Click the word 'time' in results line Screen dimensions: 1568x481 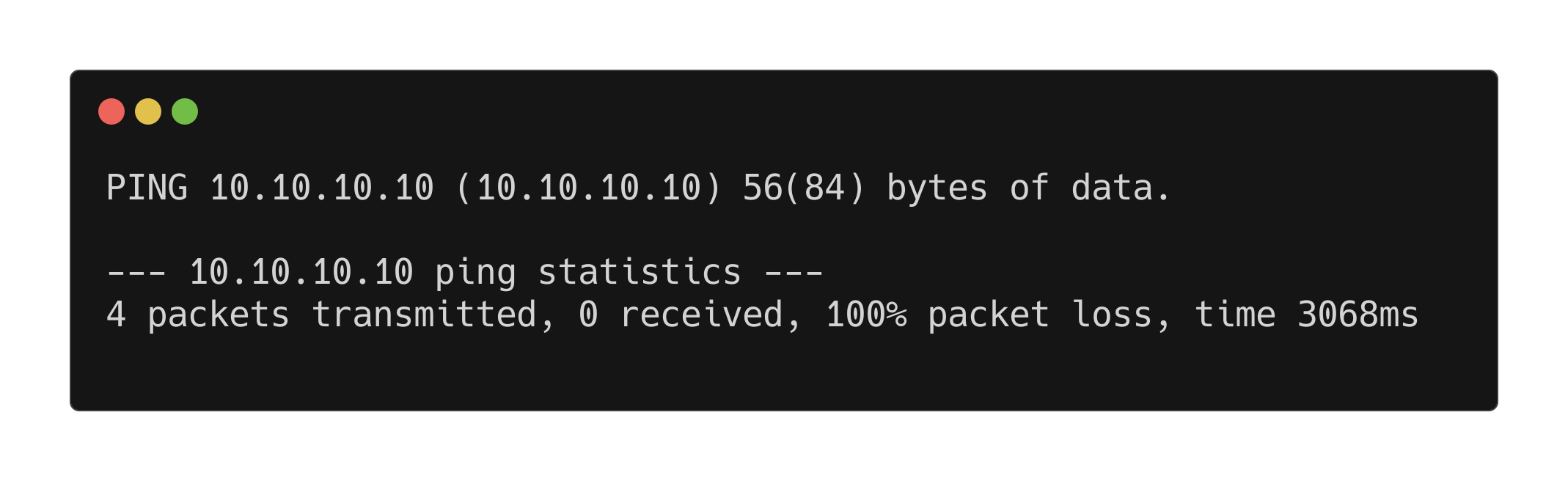coord(1235,315)
